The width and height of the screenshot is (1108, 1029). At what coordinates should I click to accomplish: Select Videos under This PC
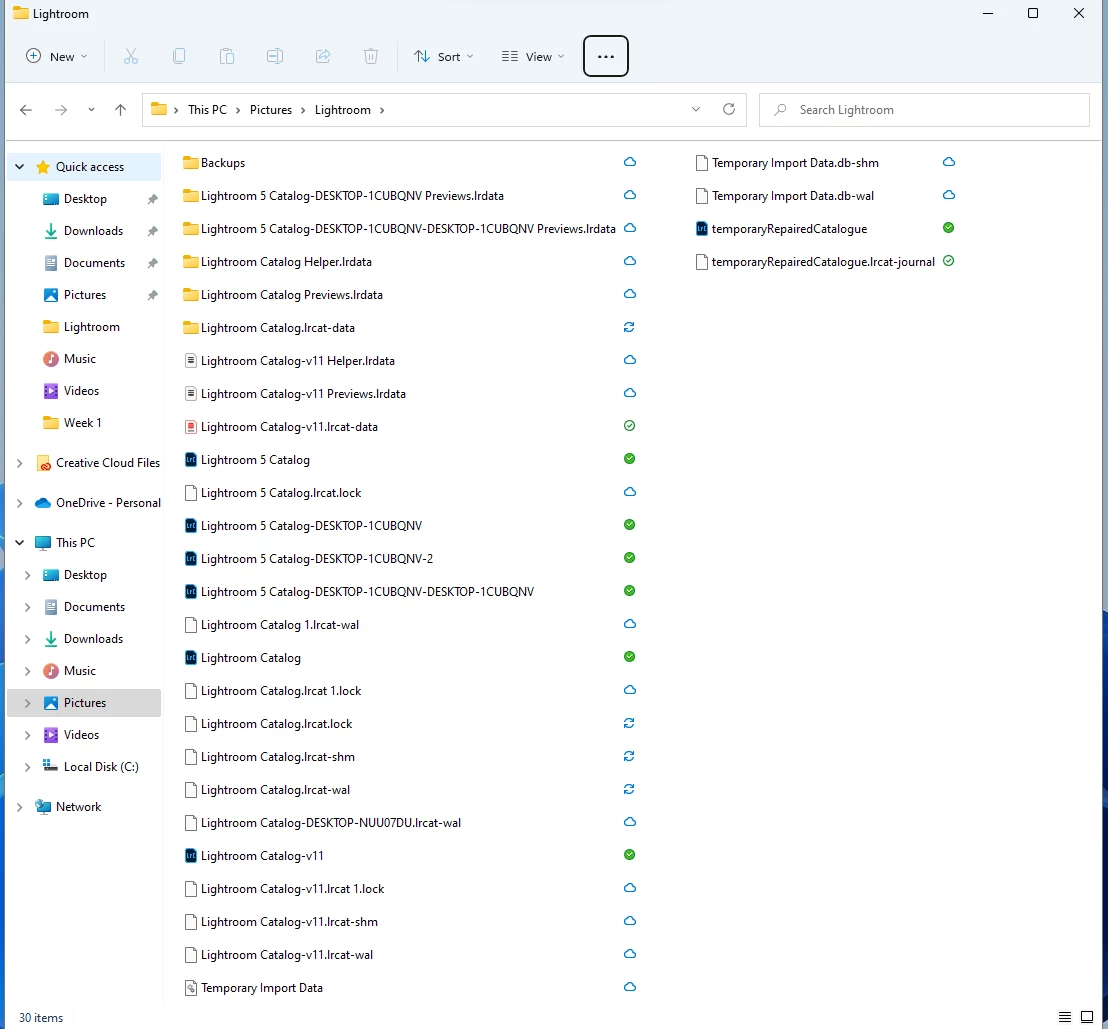pyautogui.click(x=81, y=735)
